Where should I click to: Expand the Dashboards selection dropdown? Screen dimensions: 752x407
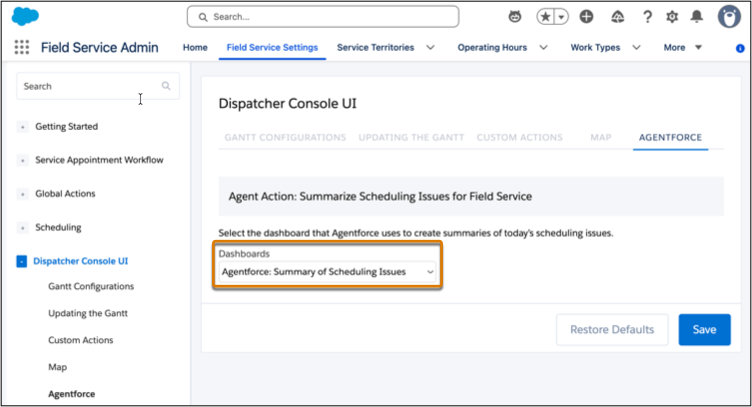click(328, 271)
